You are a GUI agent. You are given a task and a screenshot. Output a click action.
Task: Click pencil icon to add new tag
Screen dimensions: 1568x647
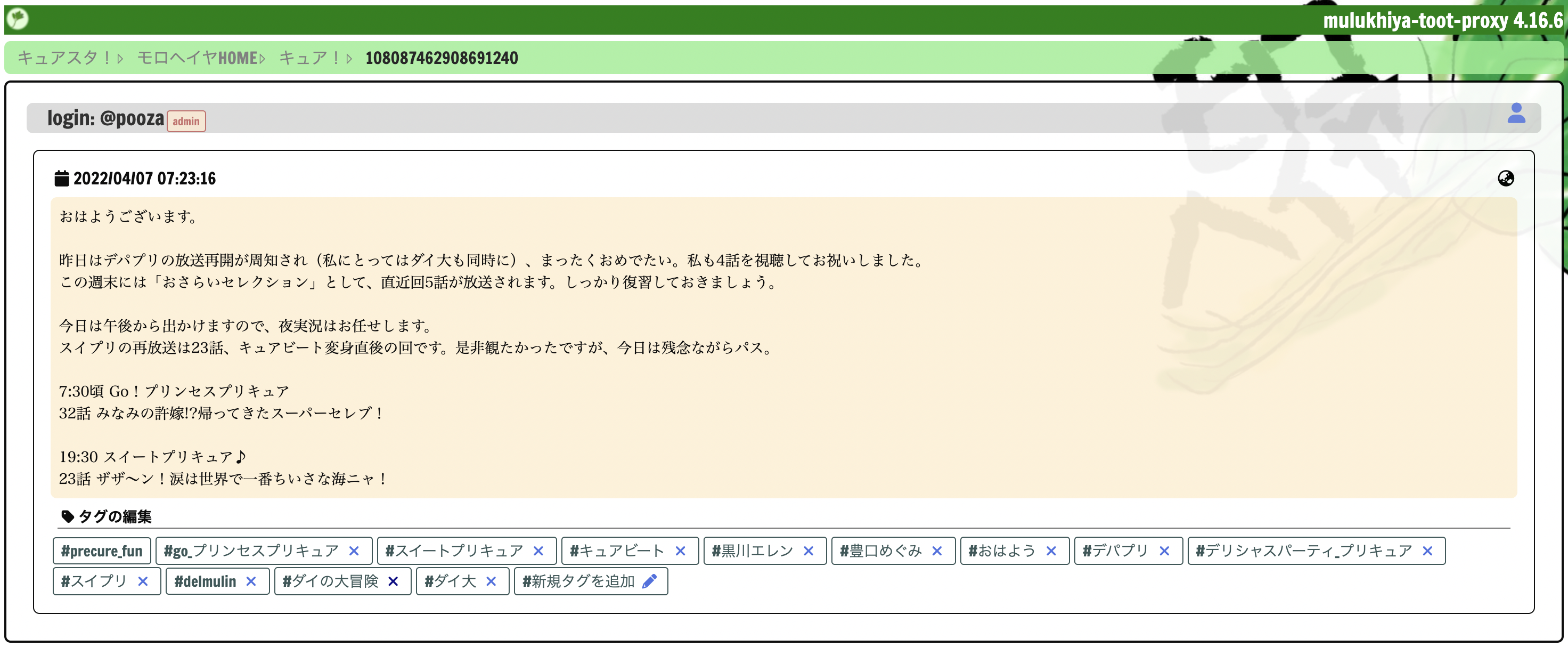click(649, 582)
